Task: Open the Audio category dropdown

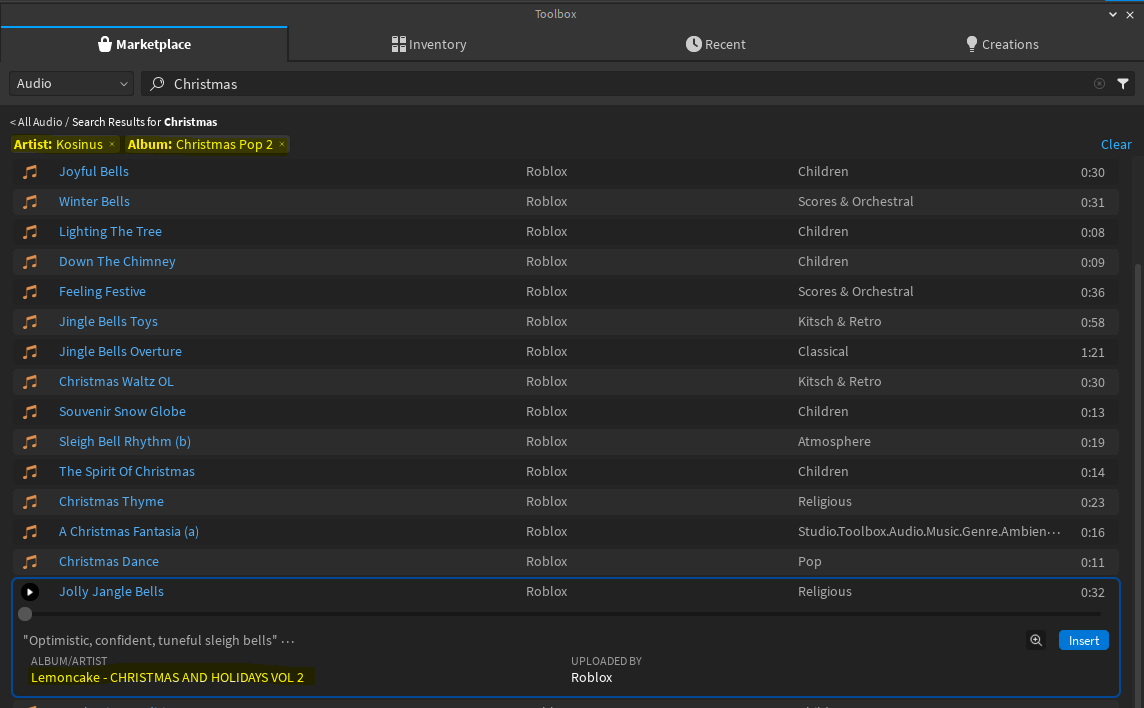Action: pyautogui.click(x=70, y=84)
